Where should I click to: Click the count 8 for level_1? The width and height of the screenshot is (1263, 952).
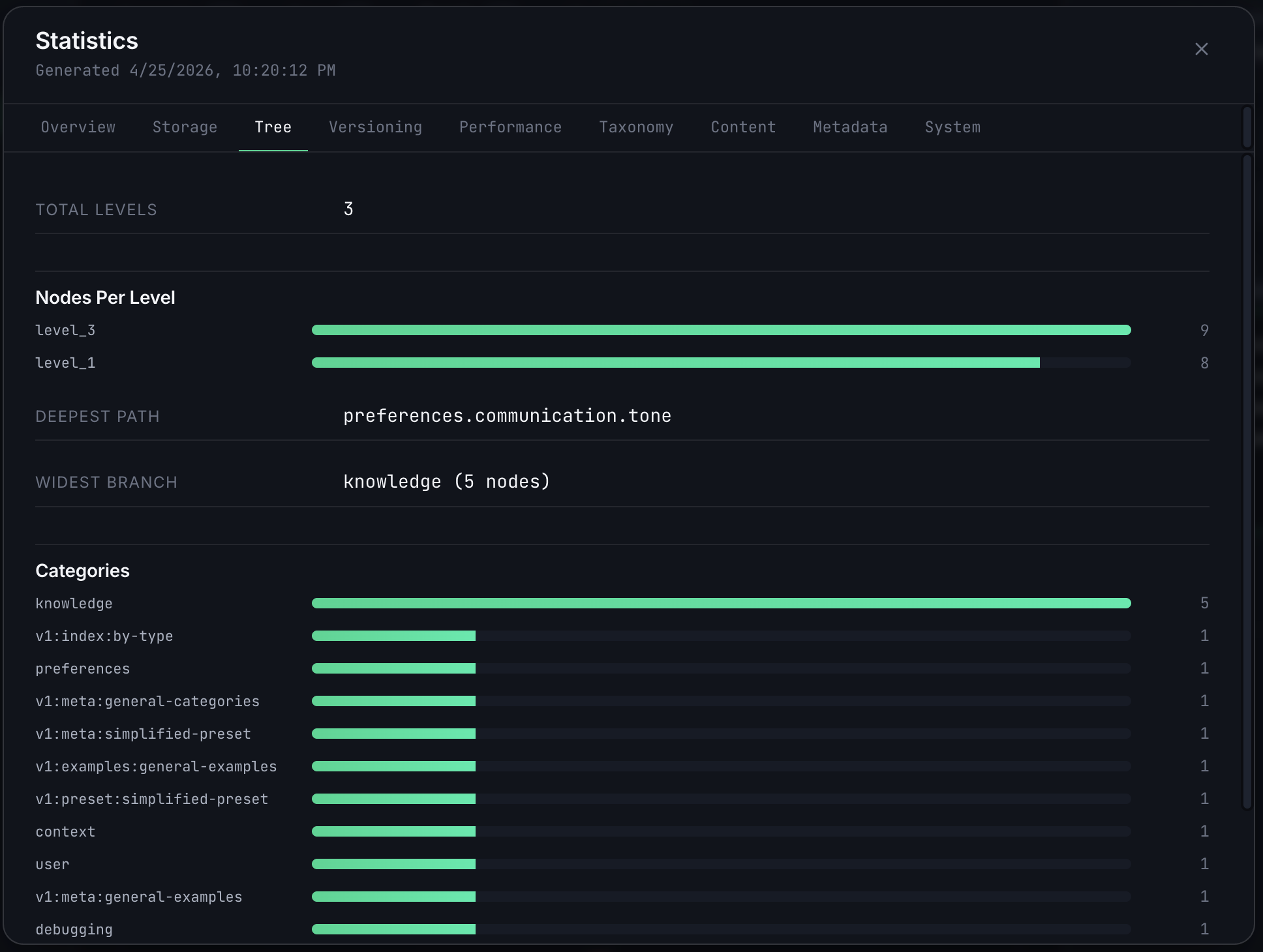pyautogui.click(x=1204, y=363)
